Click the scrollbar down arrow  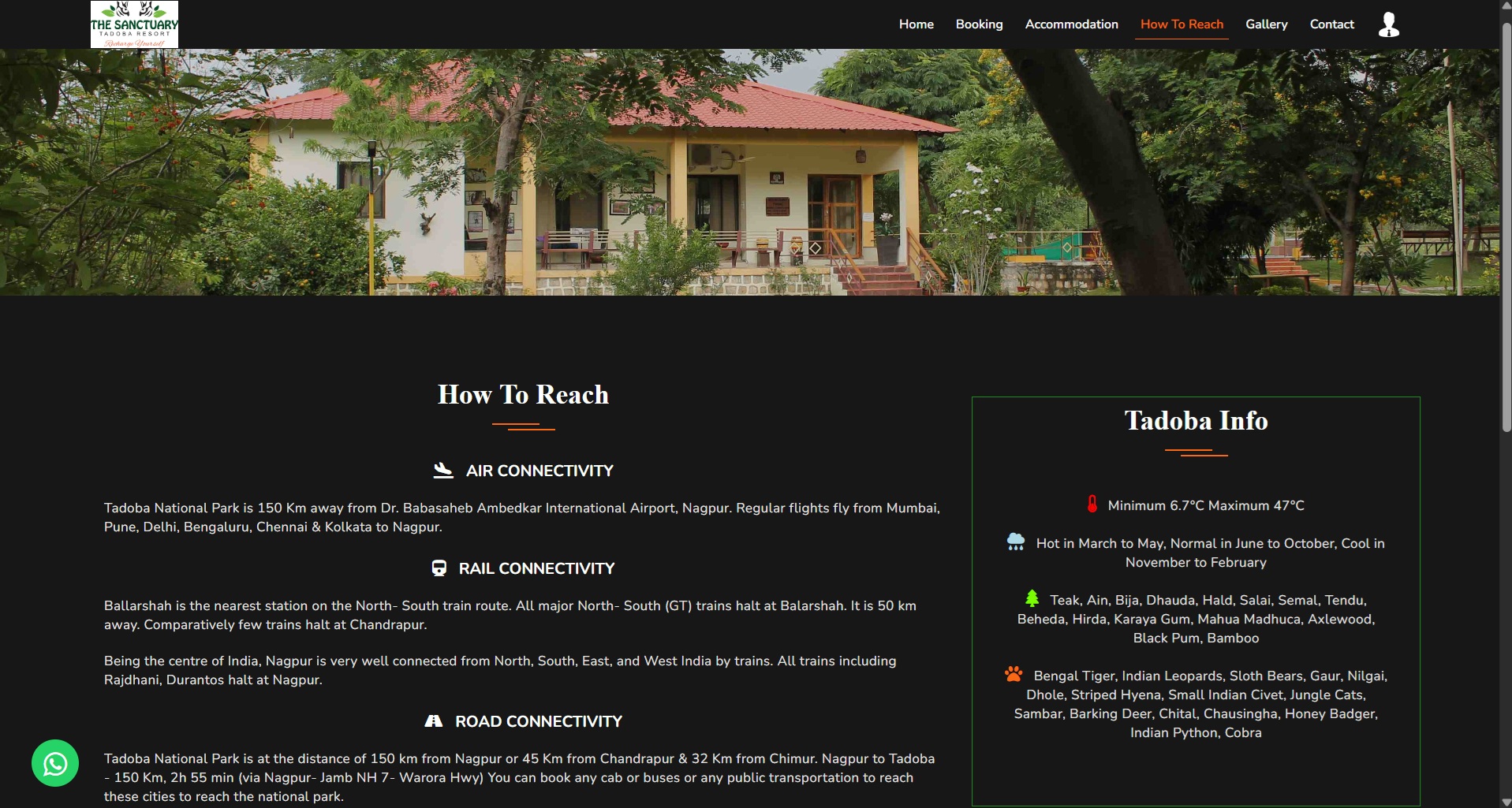(x=1506, y=802)
